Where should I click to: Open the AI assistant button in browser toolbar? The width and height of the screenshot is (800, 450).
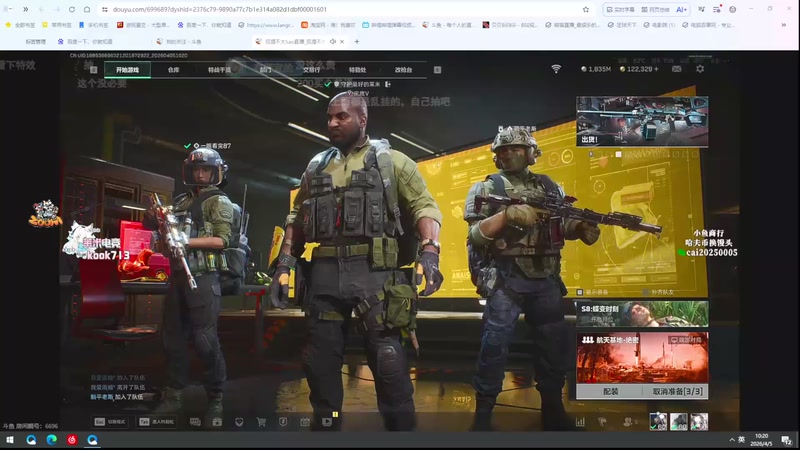(x=681, y=9)
